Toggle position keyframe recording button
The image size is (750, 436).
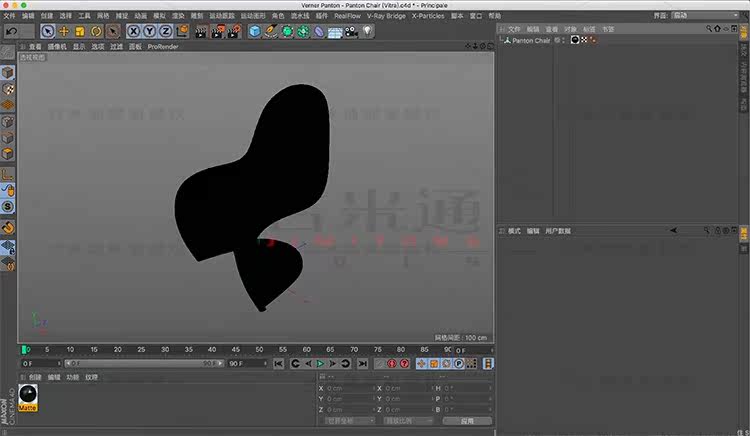(421, 364)
